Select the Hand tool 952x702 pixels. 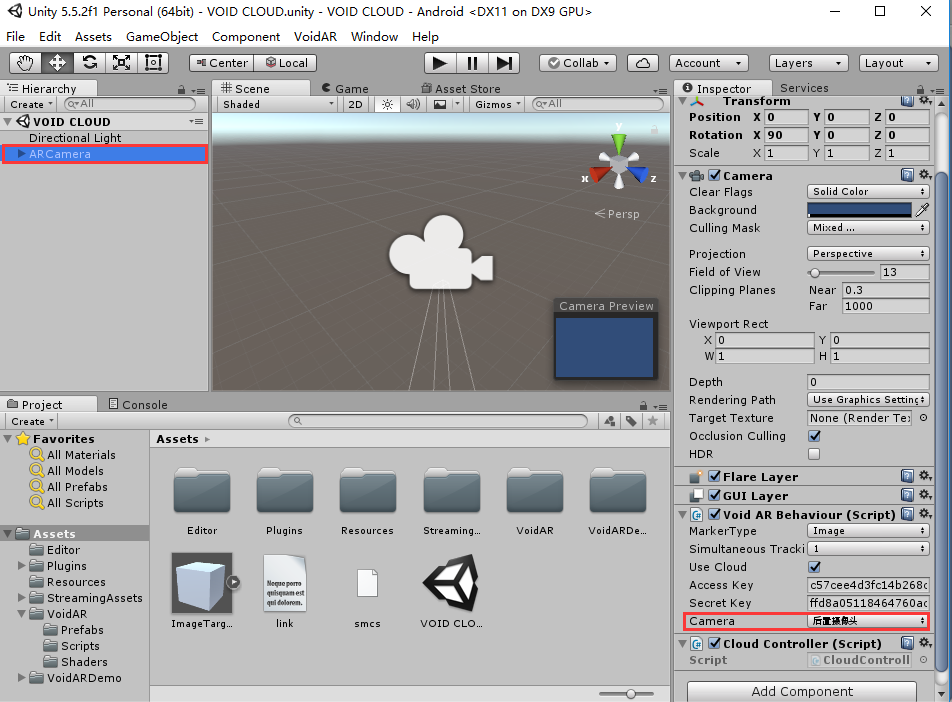tap(26, 63)
